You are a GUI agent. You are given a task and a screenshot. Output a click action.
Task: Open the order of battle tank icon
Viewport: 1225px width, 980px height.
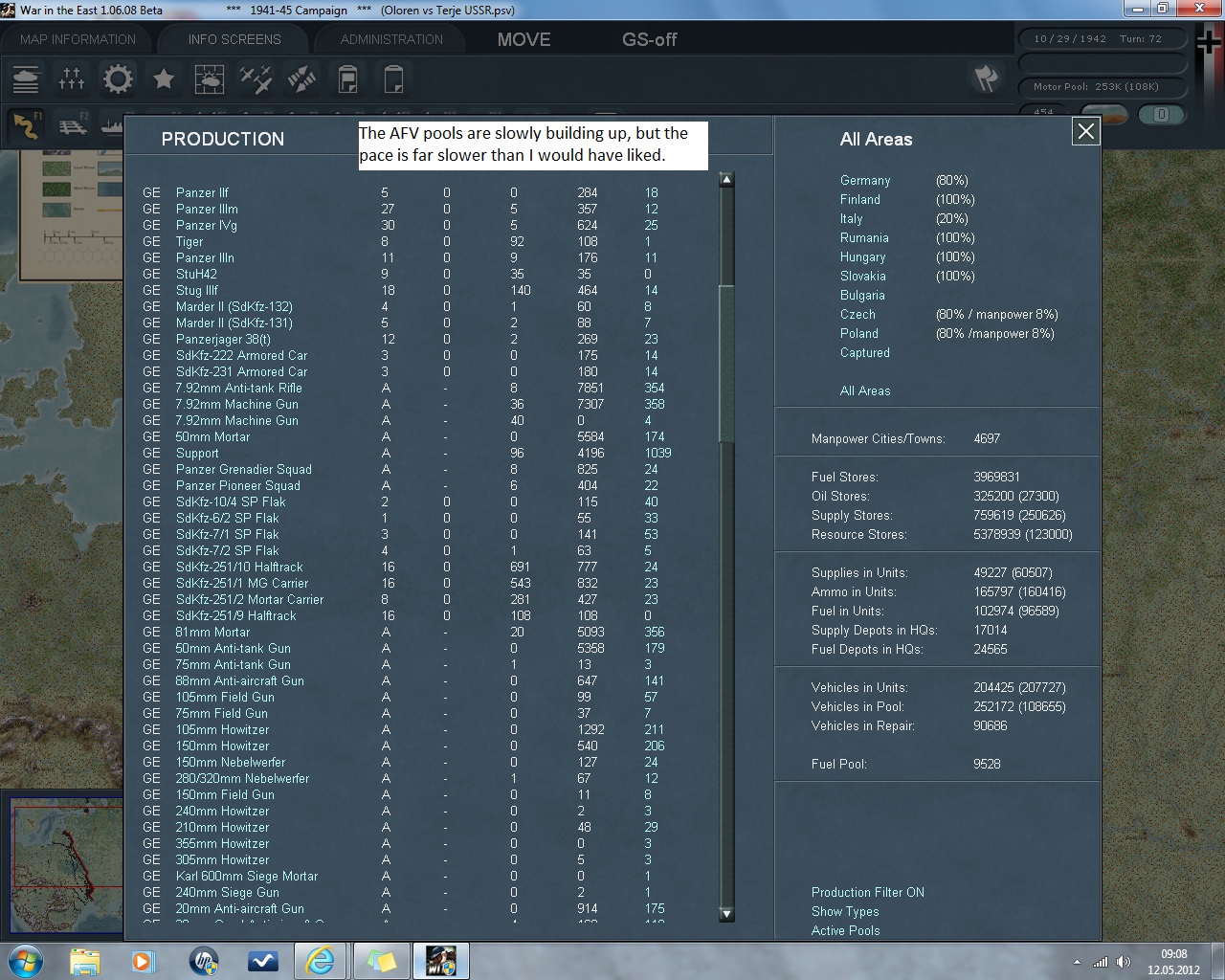click(x=26, y=78)
